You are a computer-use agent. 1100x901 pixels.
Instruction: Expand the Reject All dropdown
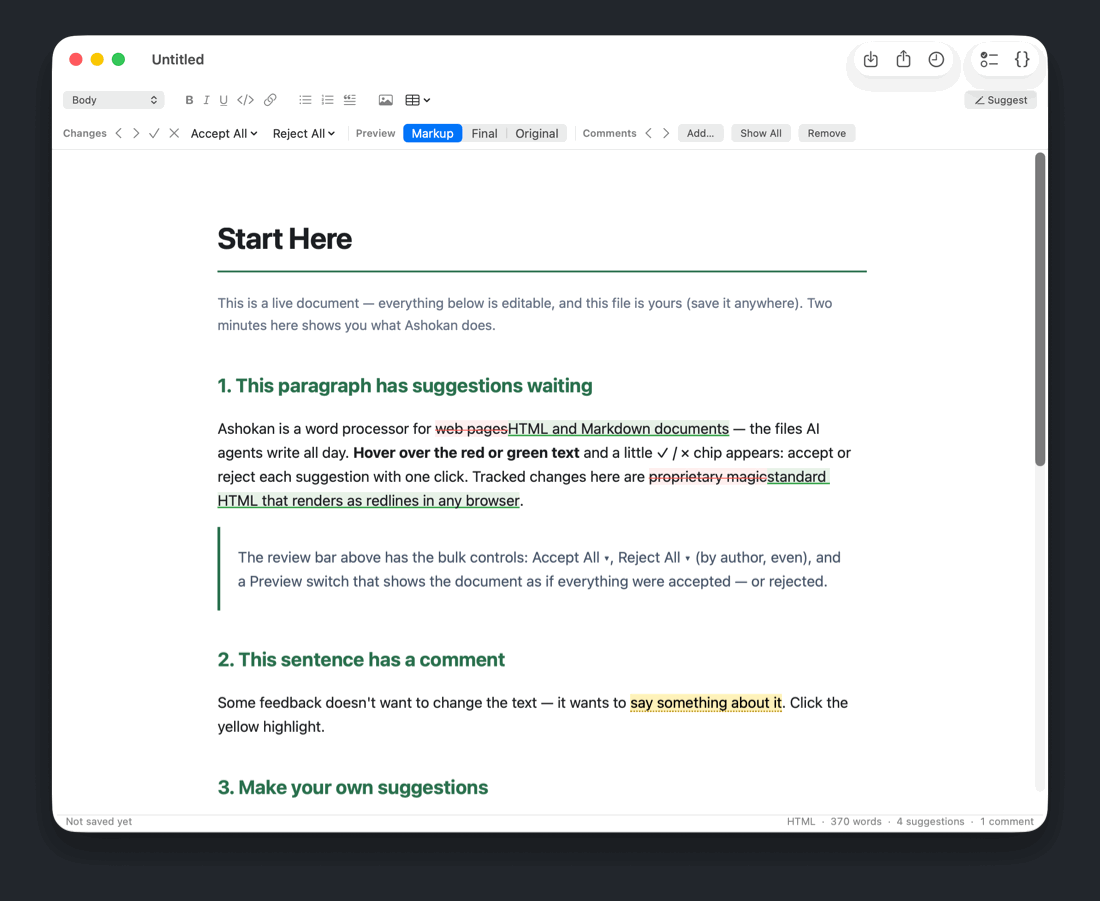point(303,133)
